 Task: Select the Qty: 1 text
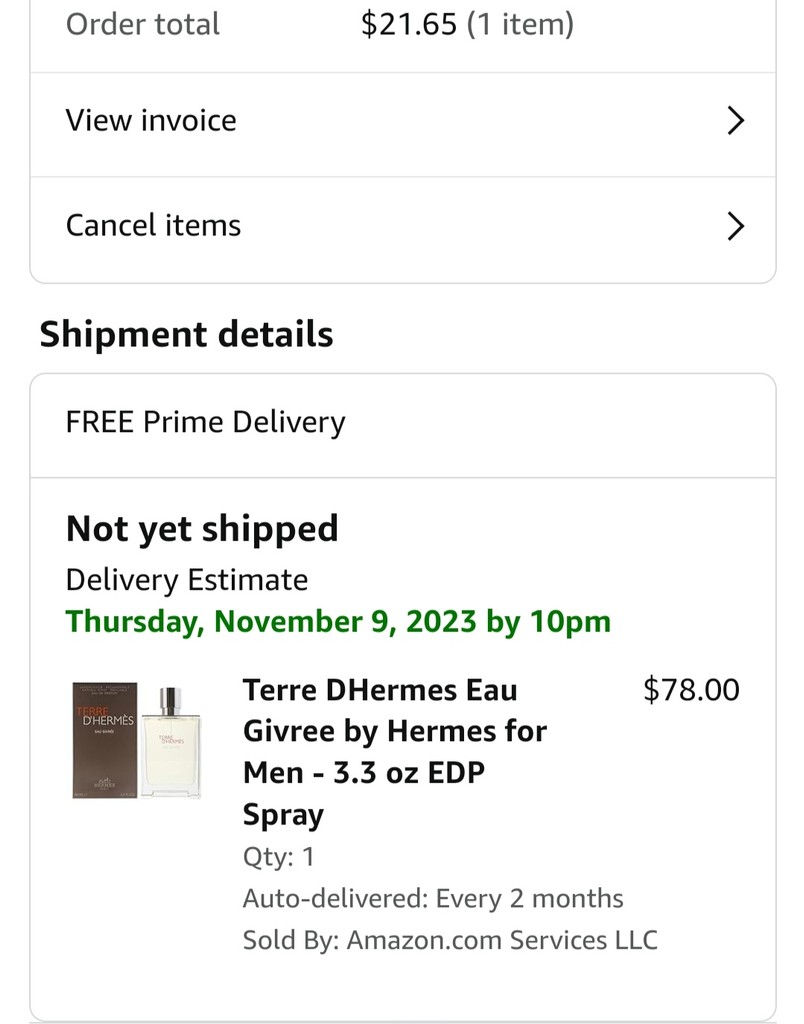[x=278, y=857]
